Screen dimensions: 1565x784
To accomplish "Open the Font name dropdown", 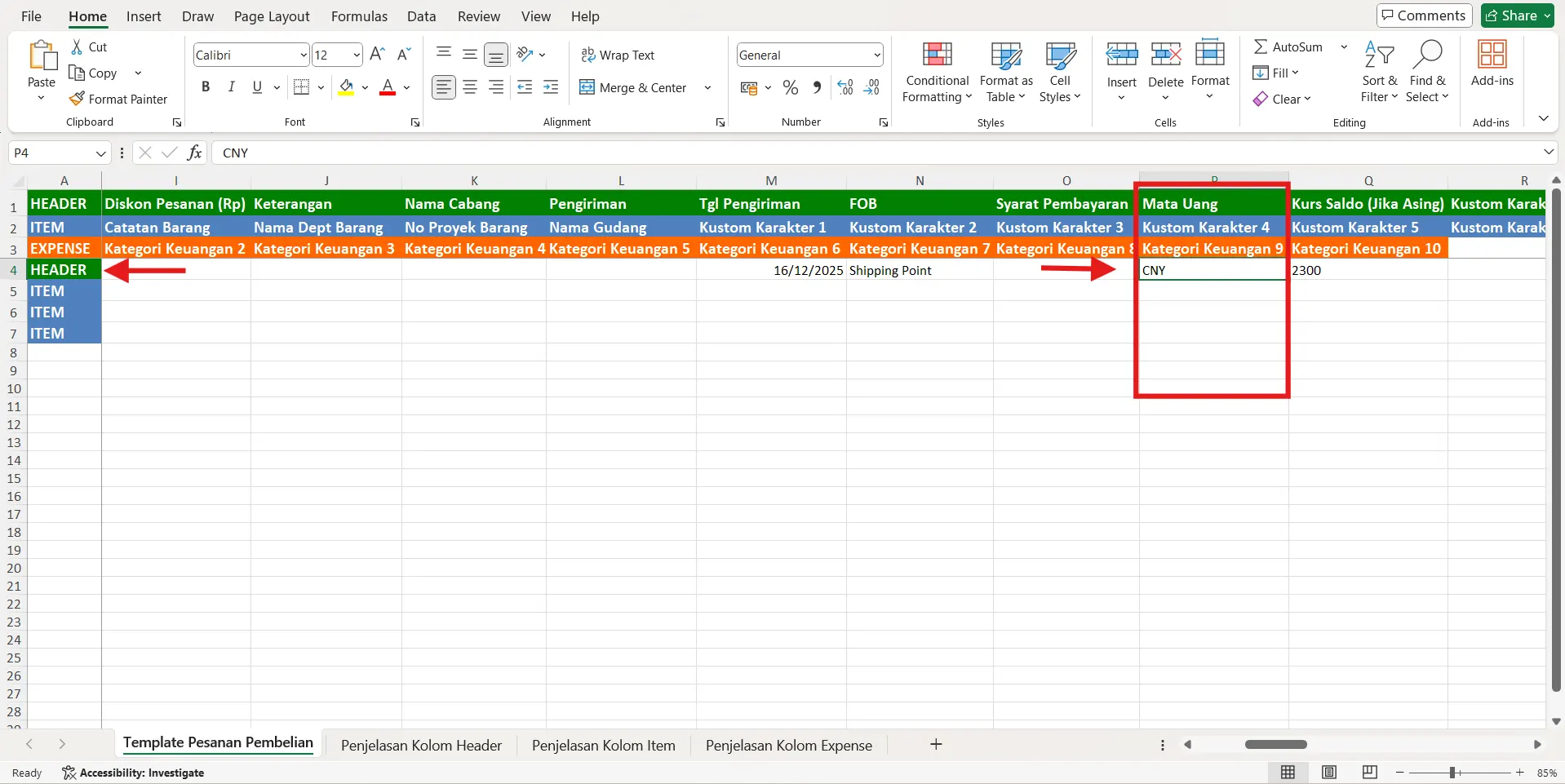I will [303, 55].
